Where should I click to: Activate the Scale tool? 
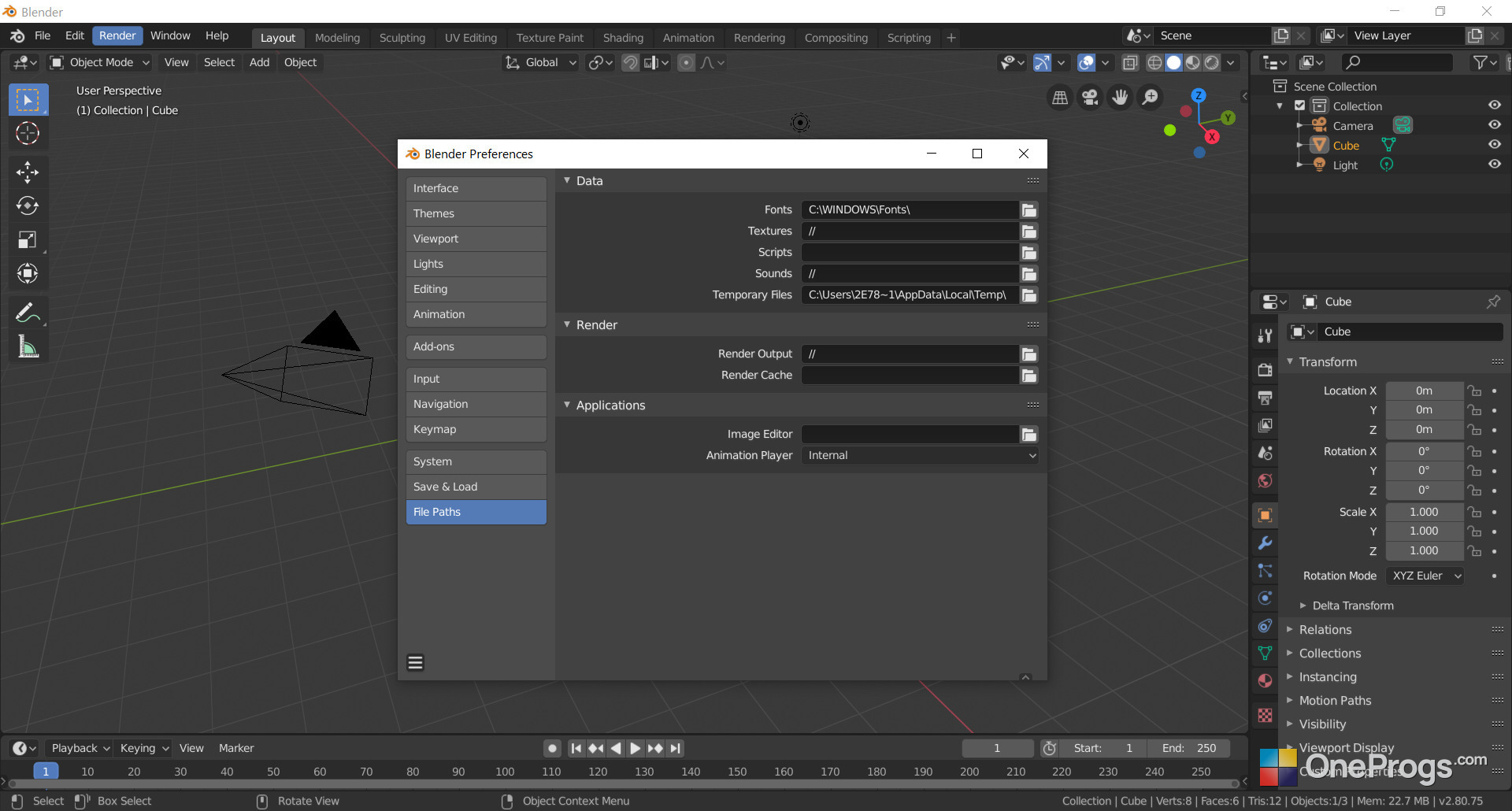coord(28,239)
